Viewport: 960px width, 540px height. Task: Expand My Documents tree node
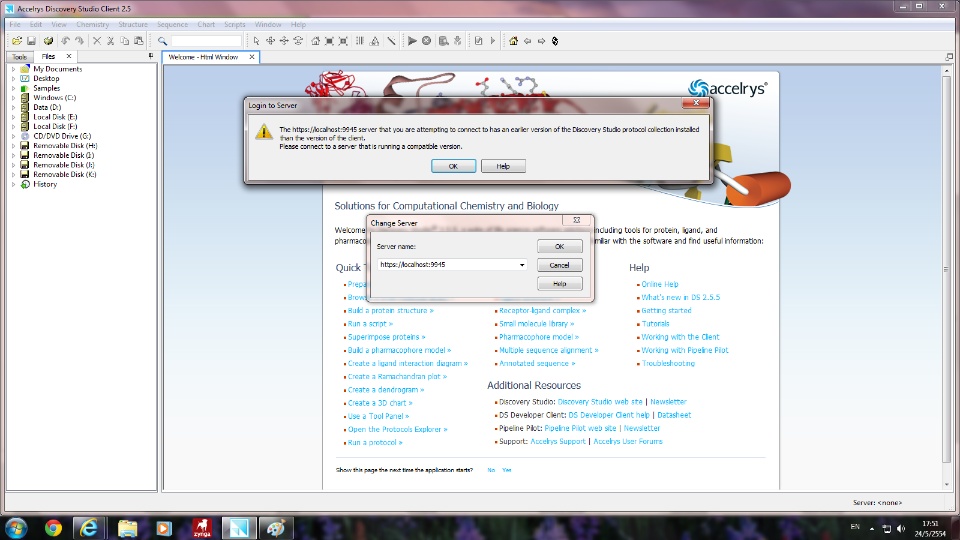pos(13,69)
